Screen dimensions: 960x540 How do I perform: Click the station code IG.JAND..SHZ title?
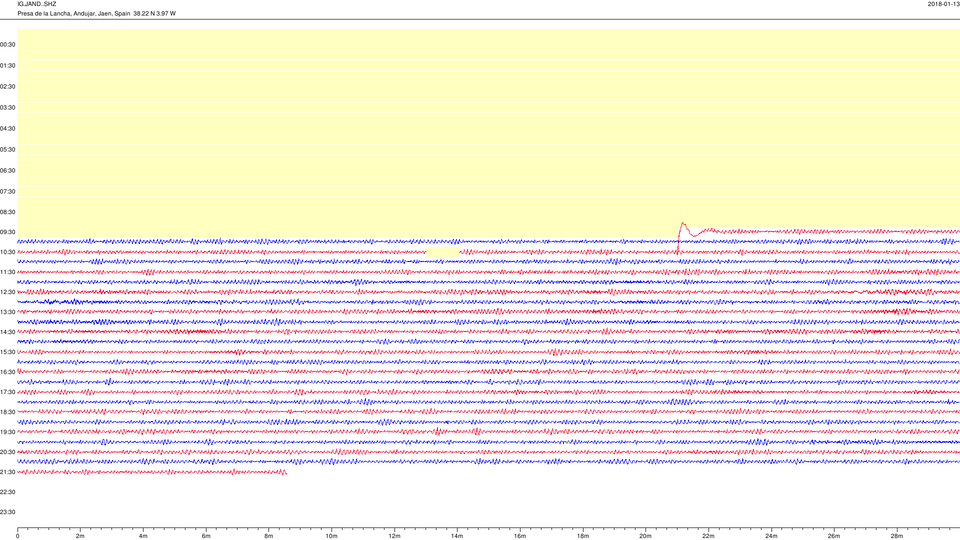tap(37, 4)
